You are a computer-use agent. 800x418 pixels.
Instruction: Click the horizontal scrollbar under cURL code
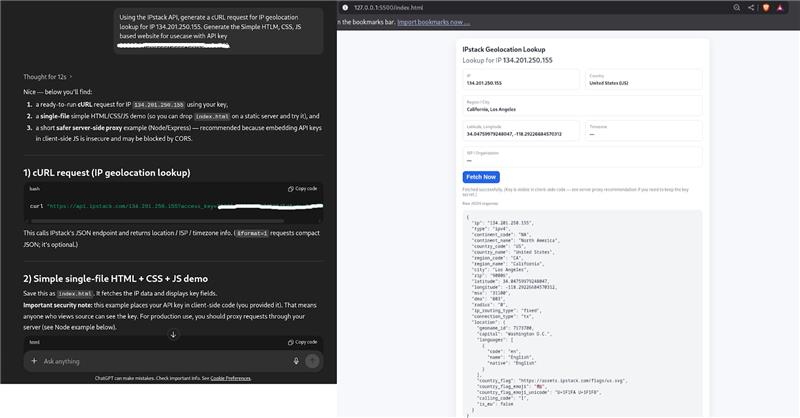[x=150, y=219]
